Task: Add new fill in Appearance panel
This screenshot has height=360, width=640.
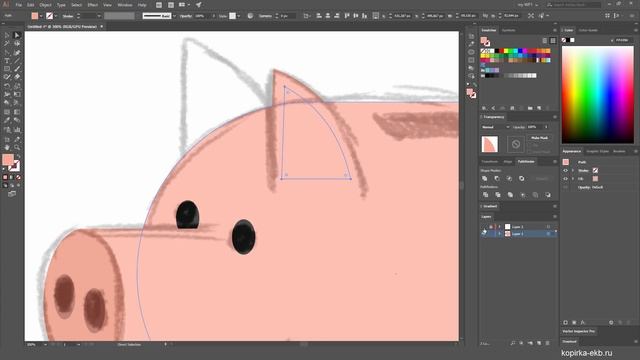Action: coord(574,322)
